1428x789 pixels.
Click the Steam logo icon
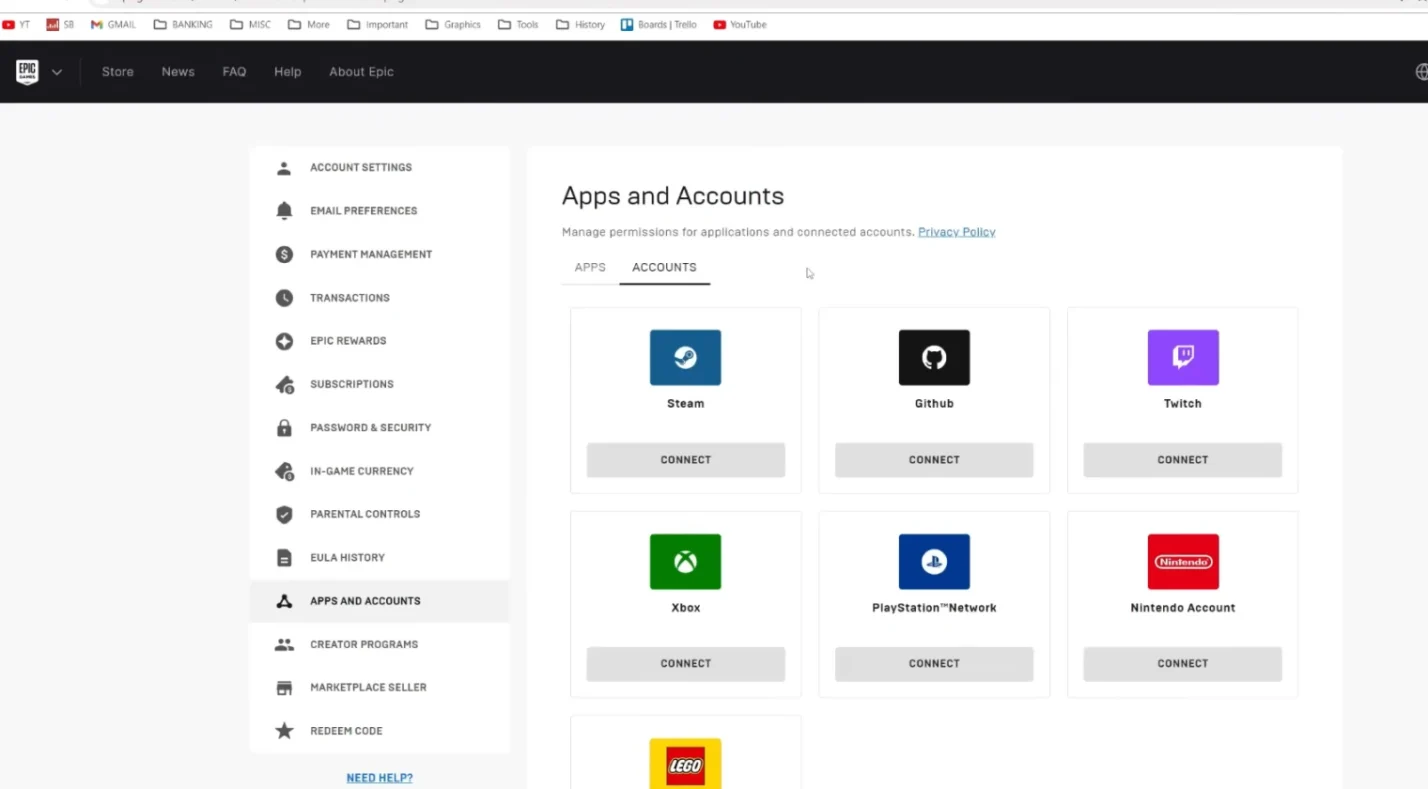(x=685, y=357)
